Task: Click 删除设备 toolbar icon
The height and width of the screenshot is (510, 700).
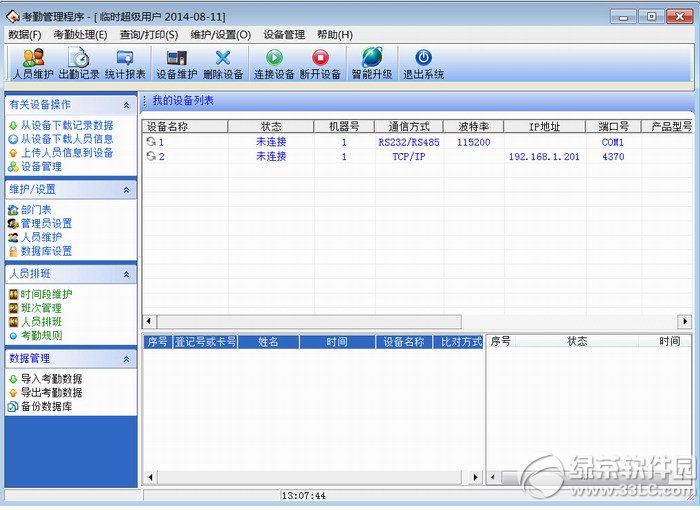Action: (x=223, y=58)
